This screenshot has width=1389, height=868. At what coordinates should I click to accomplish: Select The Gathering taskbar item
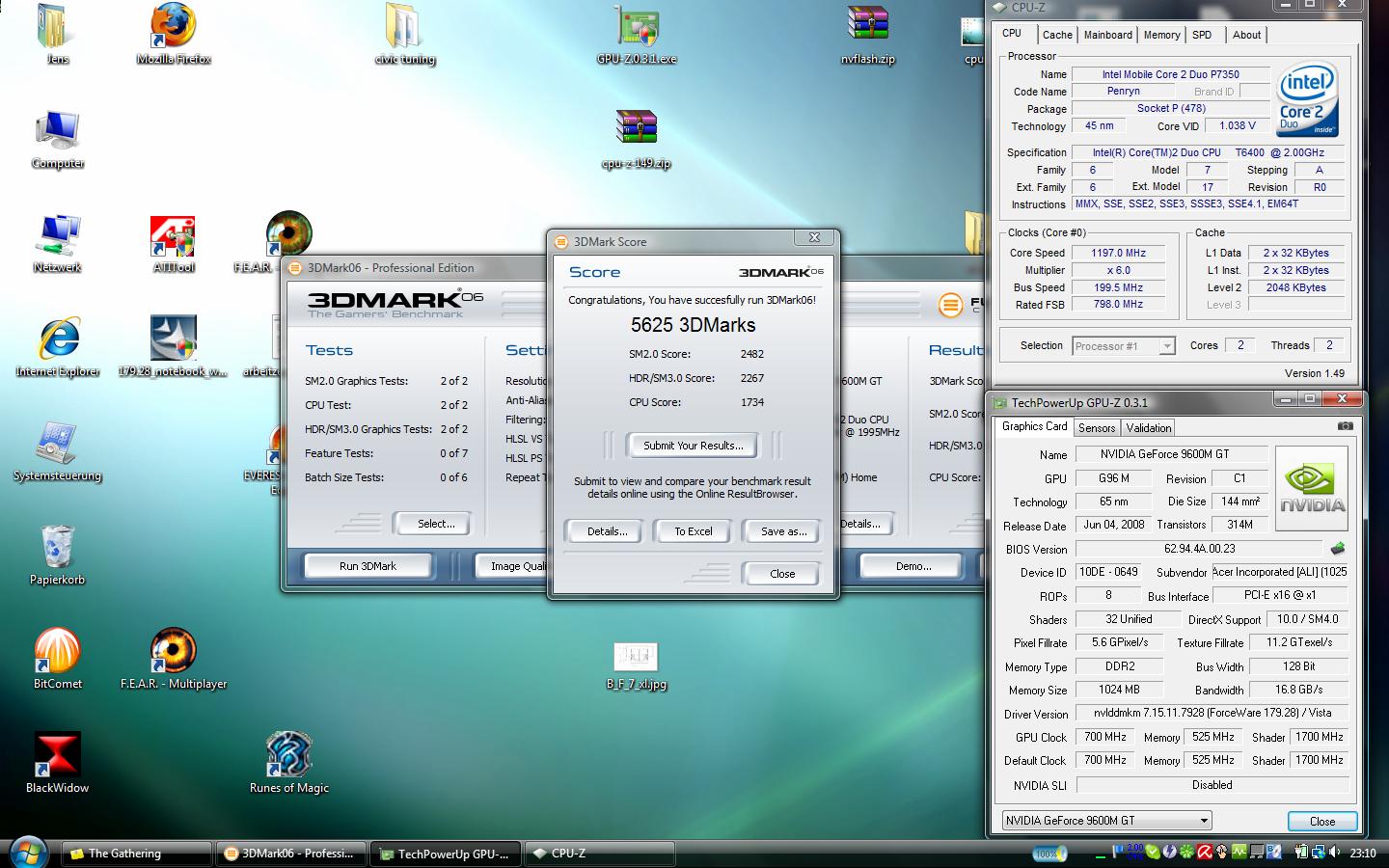tap(136, 854)
